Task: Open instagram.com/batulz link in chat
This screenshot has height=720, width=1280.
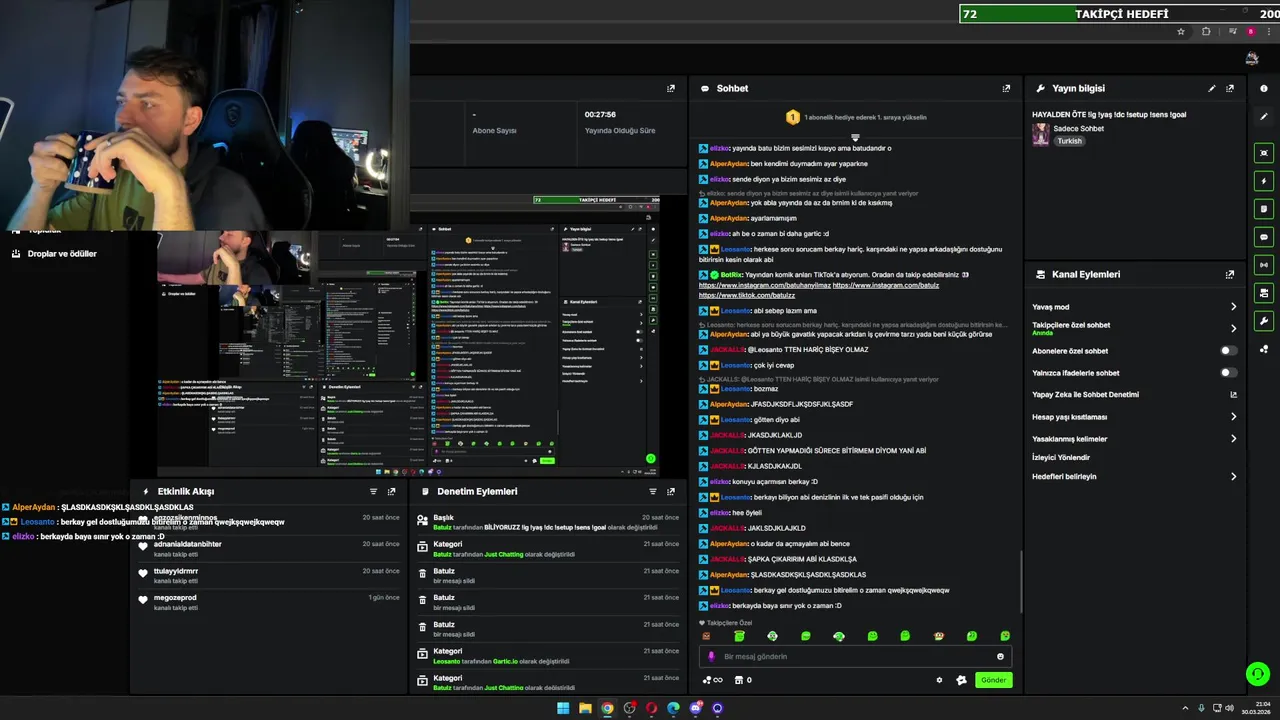Action: coord(886,285)
